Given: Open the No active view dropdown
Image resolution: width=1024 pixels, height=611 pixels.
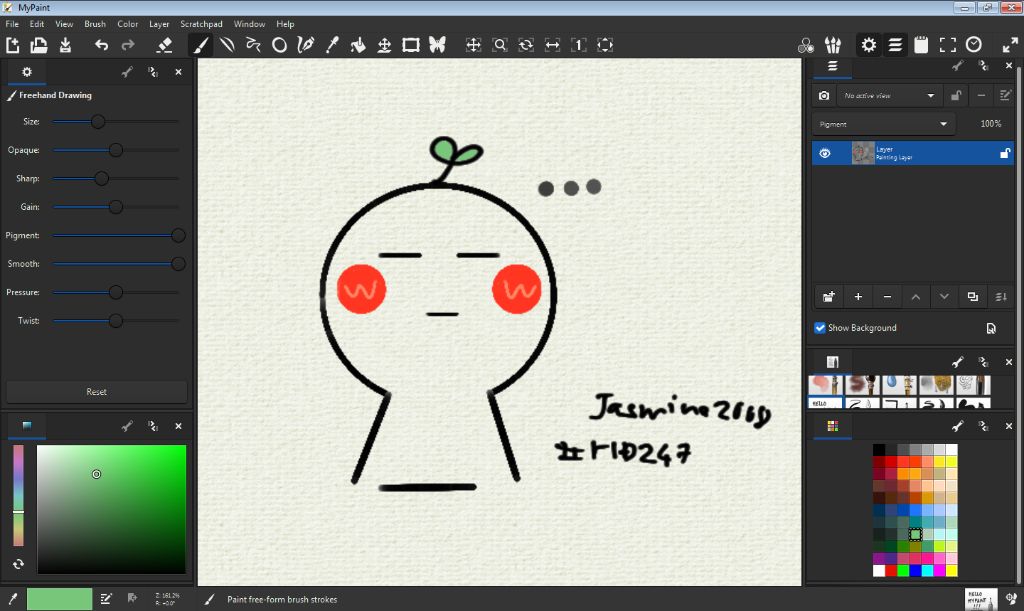Looking at the screenshot, I should point(889,95).
